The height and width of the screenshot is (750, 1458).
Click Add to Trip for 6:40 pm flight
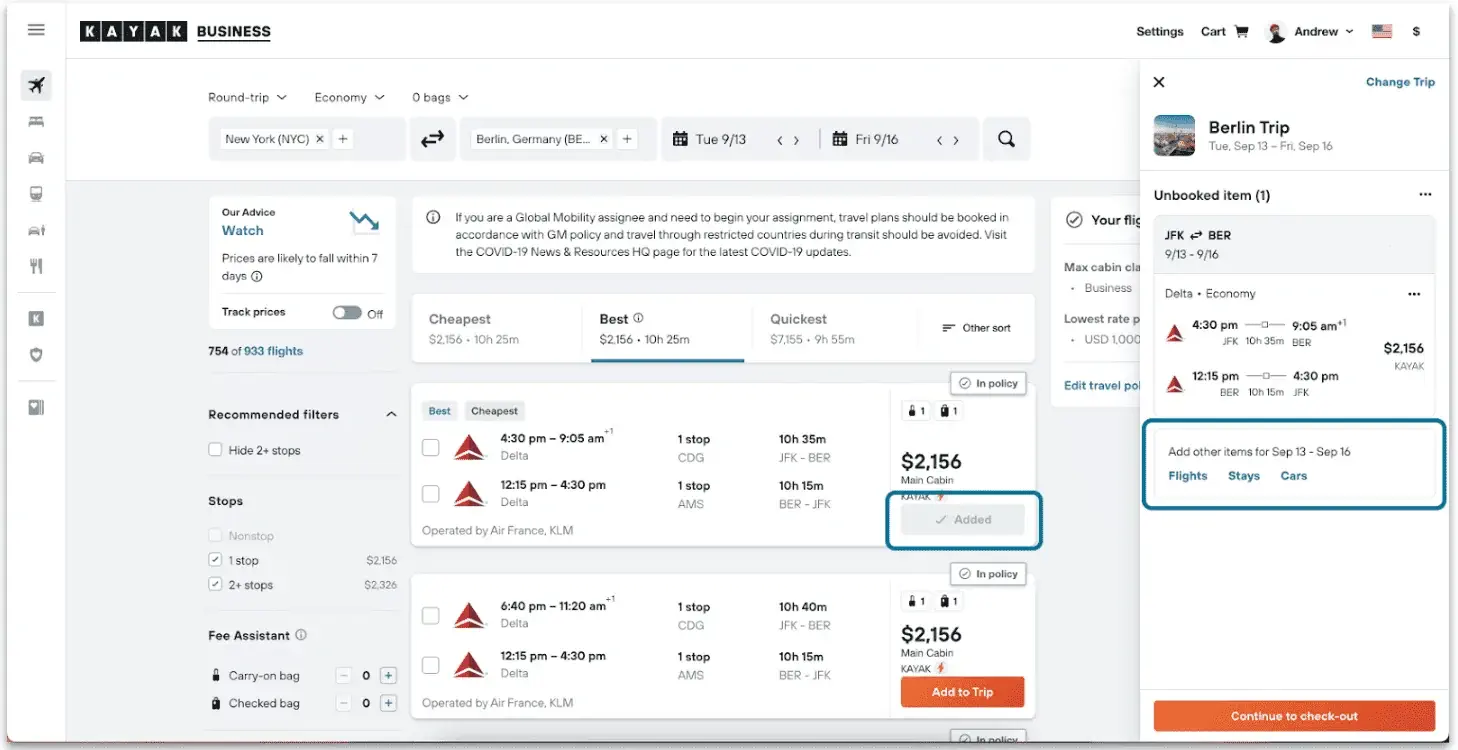click(962, 692)
